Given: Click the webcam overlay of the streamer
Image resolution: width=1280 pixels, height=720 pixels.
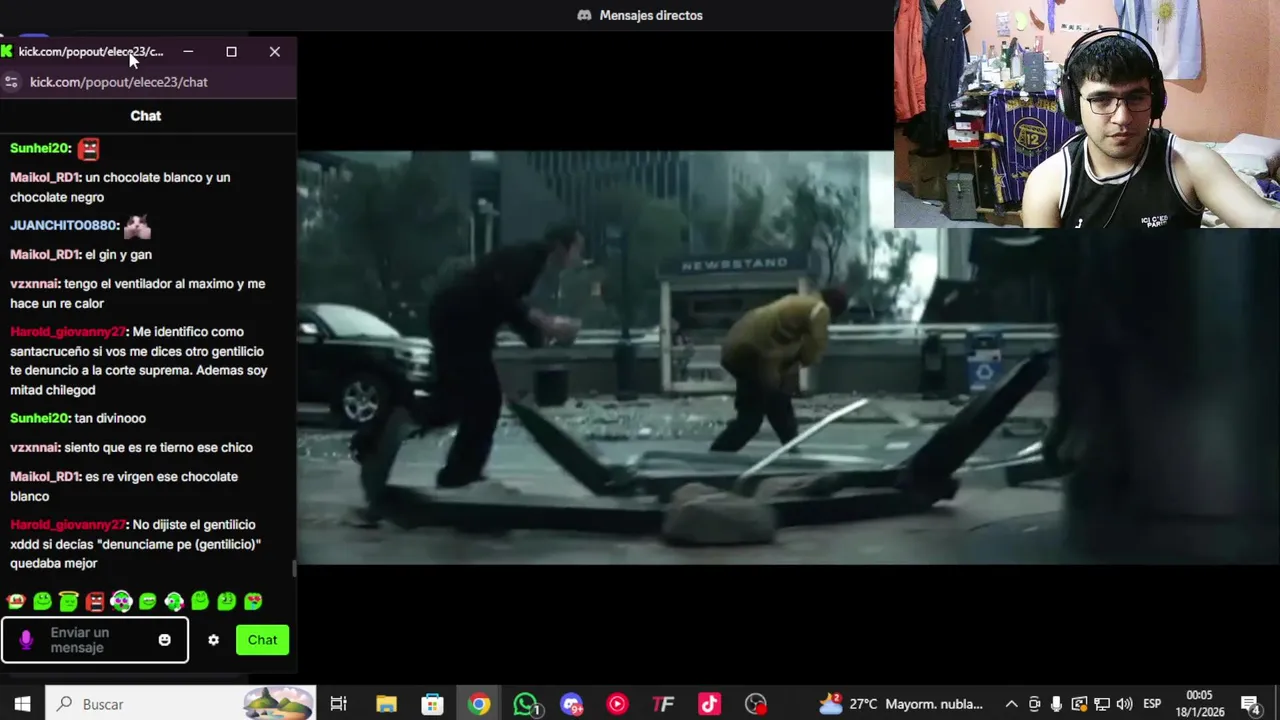Looking at the screenshot, I should (1087, 114).
